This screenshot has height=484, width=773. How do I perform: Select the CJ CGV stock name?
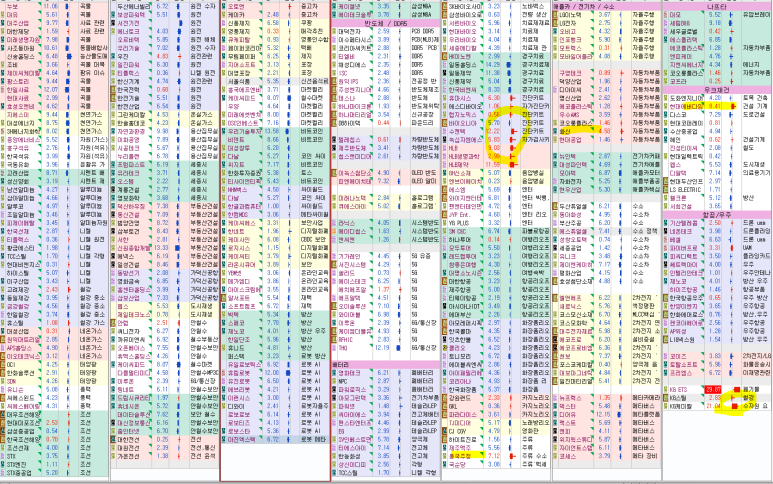click(x=459, y=431)
